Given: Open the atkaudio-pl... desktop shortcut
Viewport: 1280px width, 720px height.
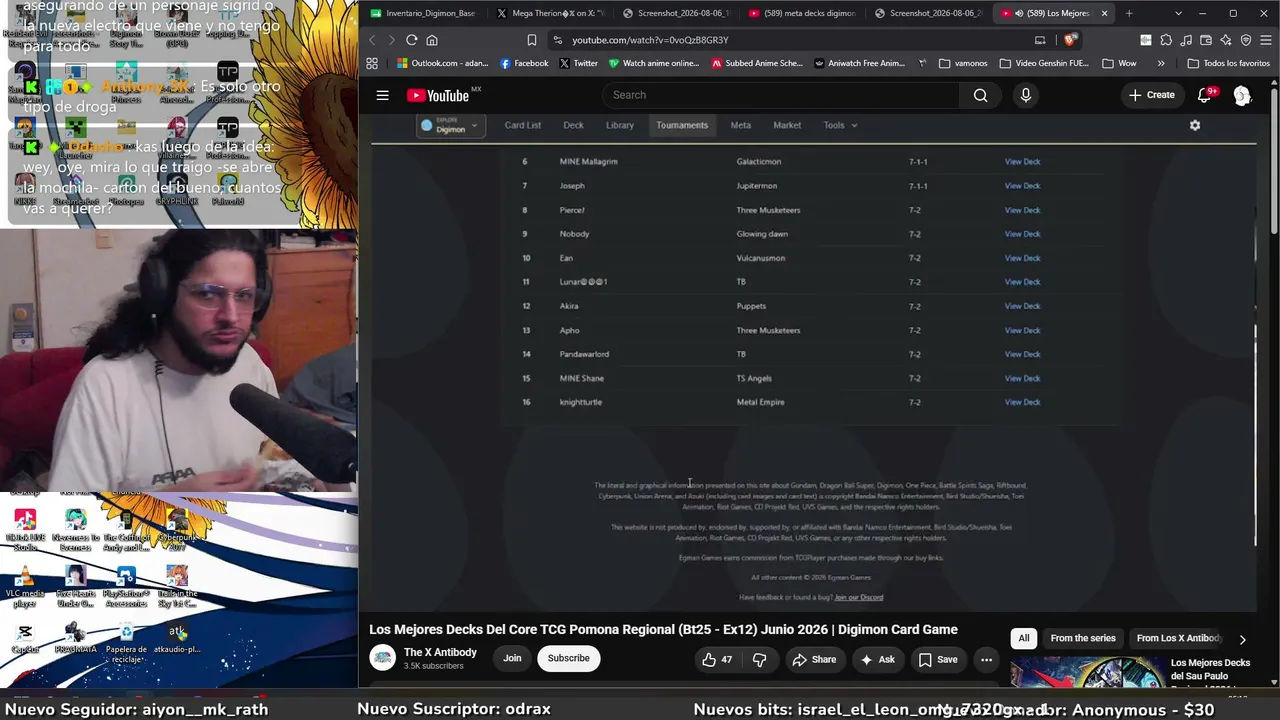Looking at the screenshot, I should 177,638.
